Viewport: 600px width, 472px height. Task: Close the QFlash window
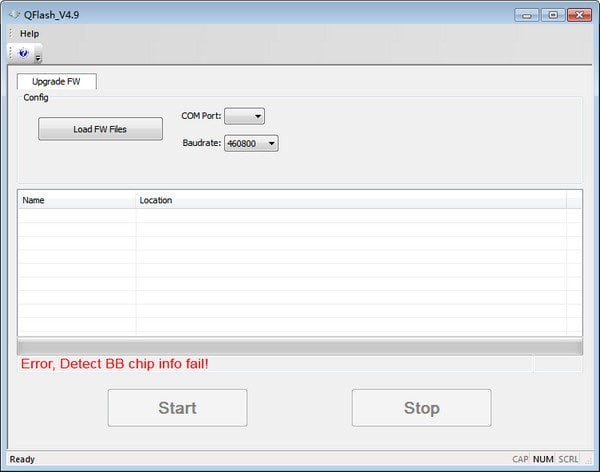point(577,14)
